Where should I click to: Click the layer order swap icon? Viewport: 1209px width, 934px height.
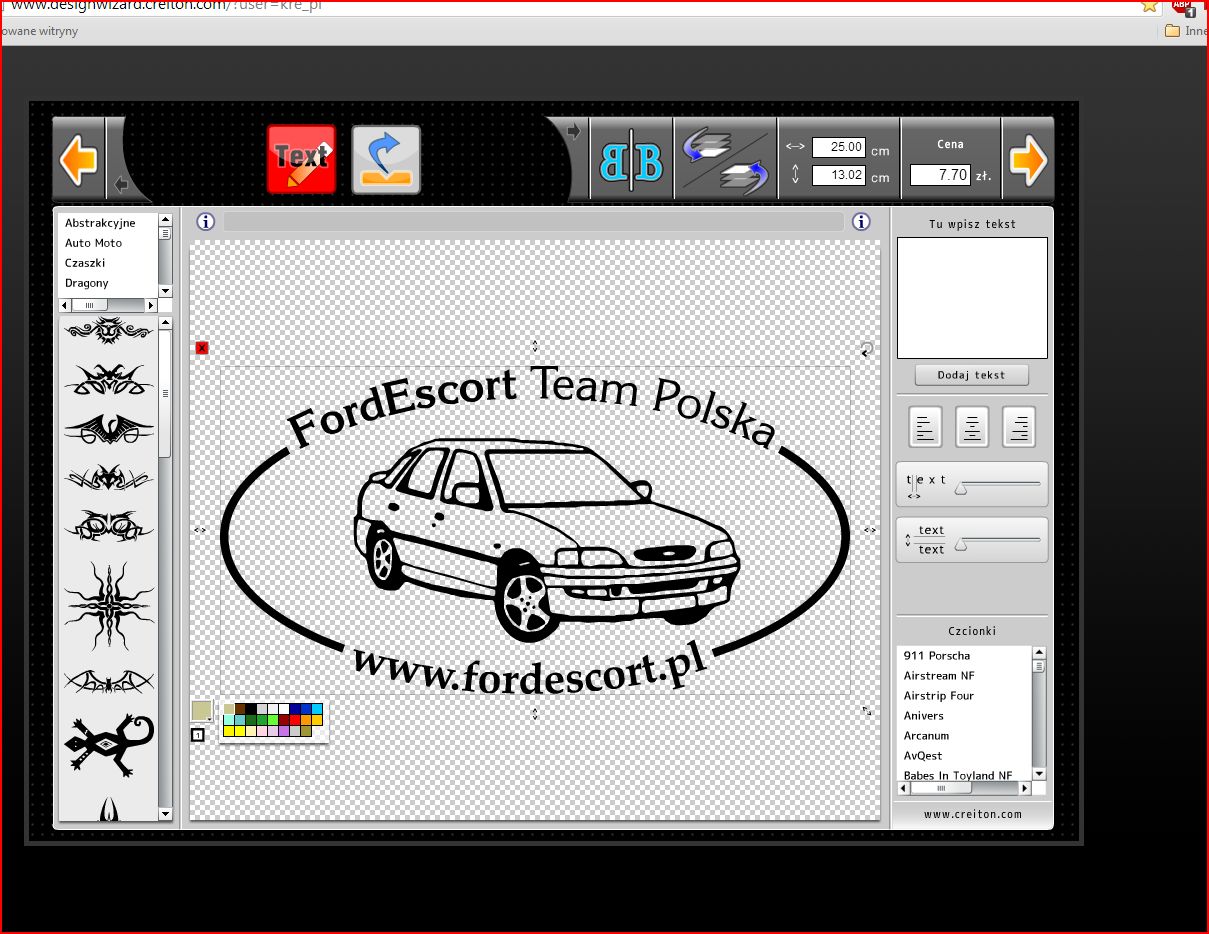pyautogui.click(x=725, y=160)
